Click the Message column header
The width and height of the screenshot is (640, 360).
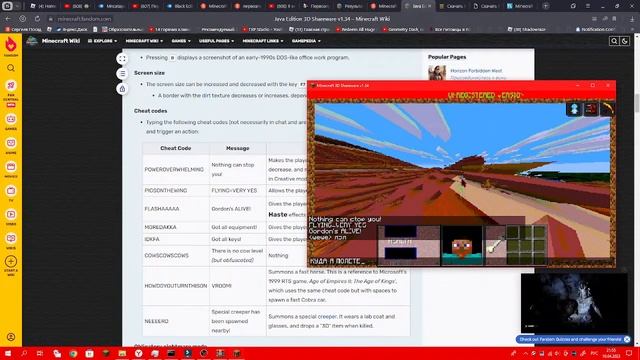[238, 148]
